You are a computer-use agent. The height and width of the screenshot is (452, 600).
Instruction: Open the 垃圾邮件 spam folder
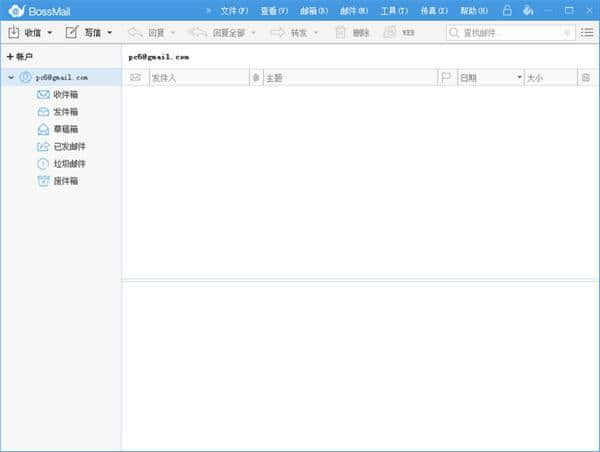click(x=69, y=163)
